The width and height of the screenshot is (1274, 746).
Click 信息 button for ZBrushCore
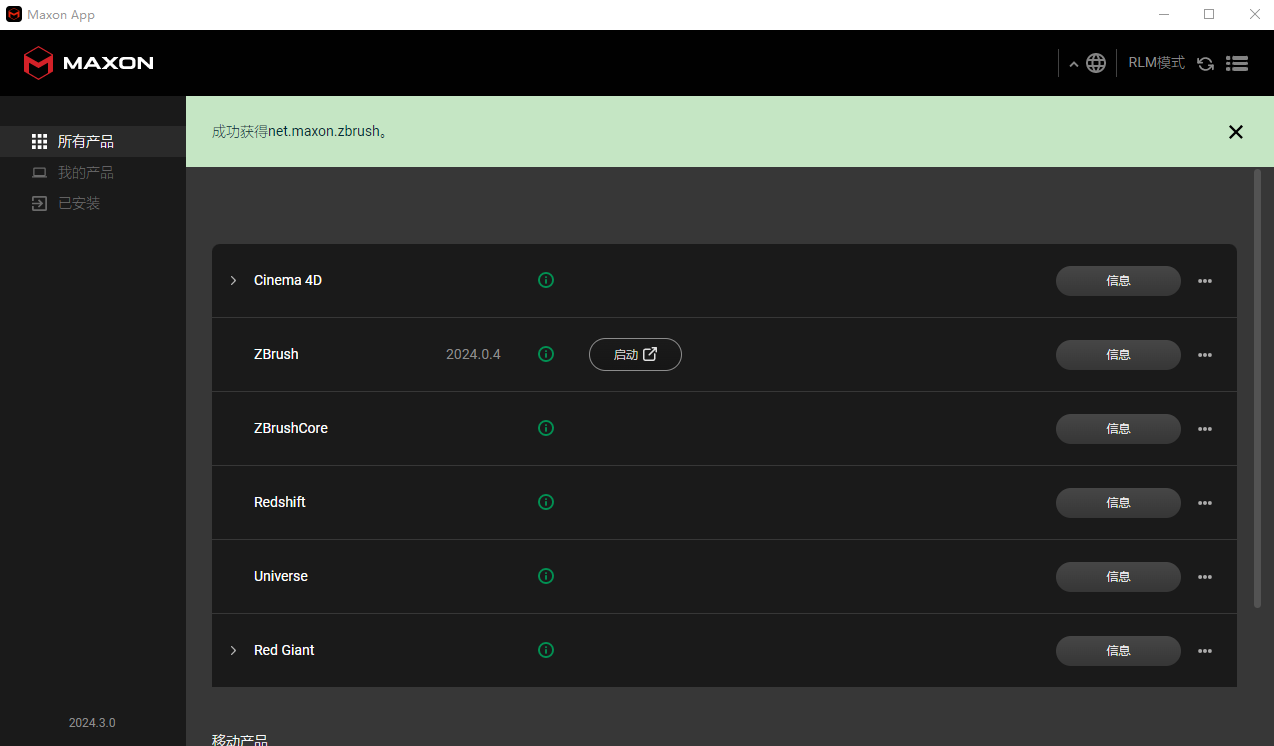[x=1118, y=429]
